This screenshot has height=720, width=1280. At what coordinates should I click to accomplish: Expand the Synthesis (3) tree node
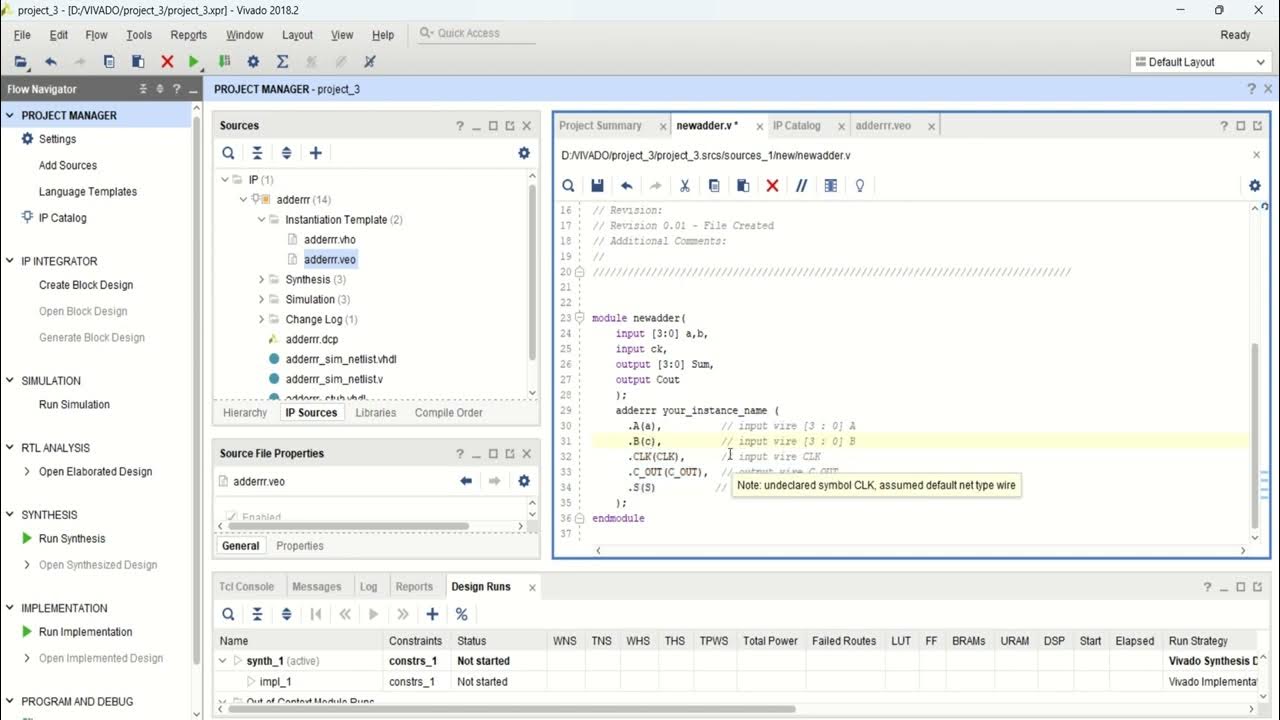click(262, 280)
